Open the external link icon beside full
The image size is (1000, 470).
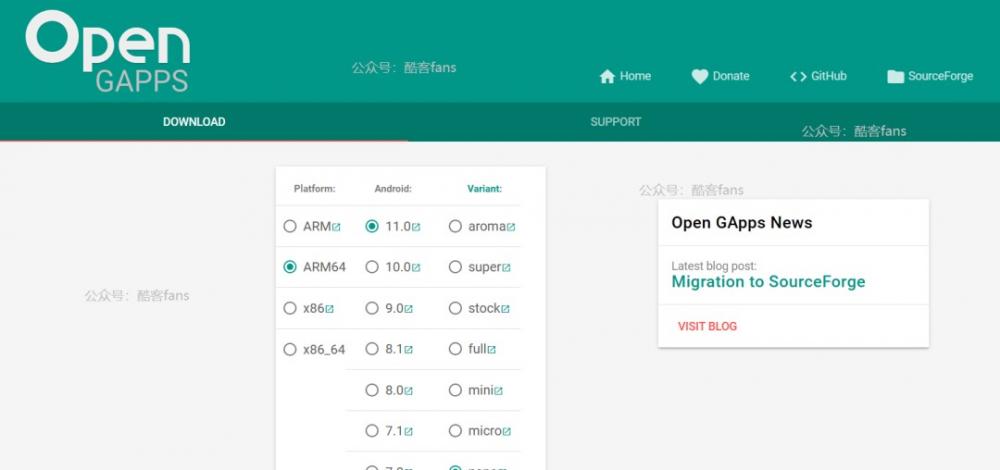click(x=492, y=350)
